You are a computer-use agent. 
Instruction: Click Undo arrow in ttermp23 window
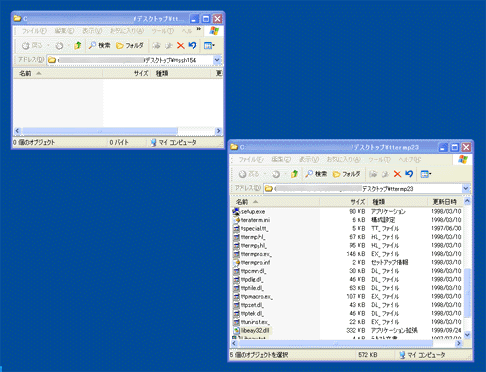coord(409,174)
